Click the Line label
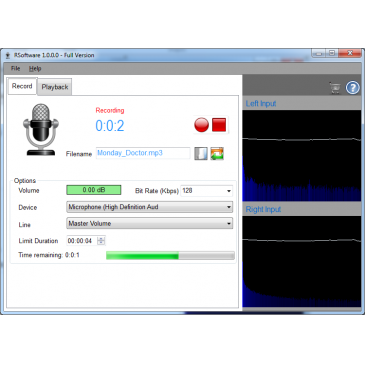Screen dimensions: 365x365 24,225
